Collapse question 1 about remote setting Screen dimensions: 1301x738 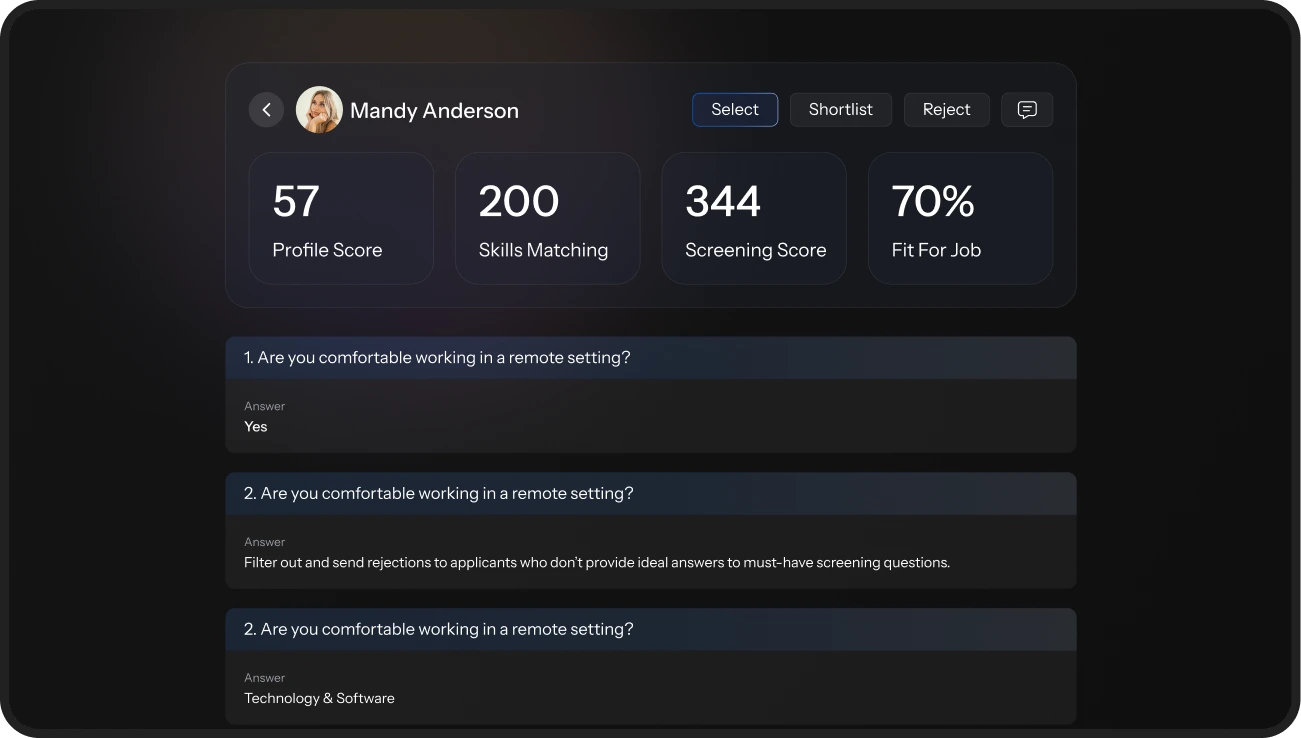(650, 358)
